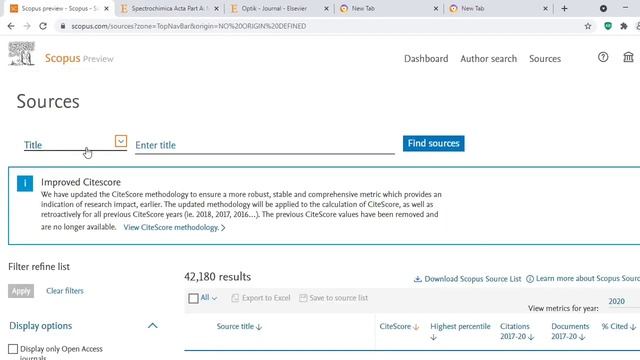Reload the Scopus page
Viewport: 640px width, 360px height.
(x=43, y=26)
